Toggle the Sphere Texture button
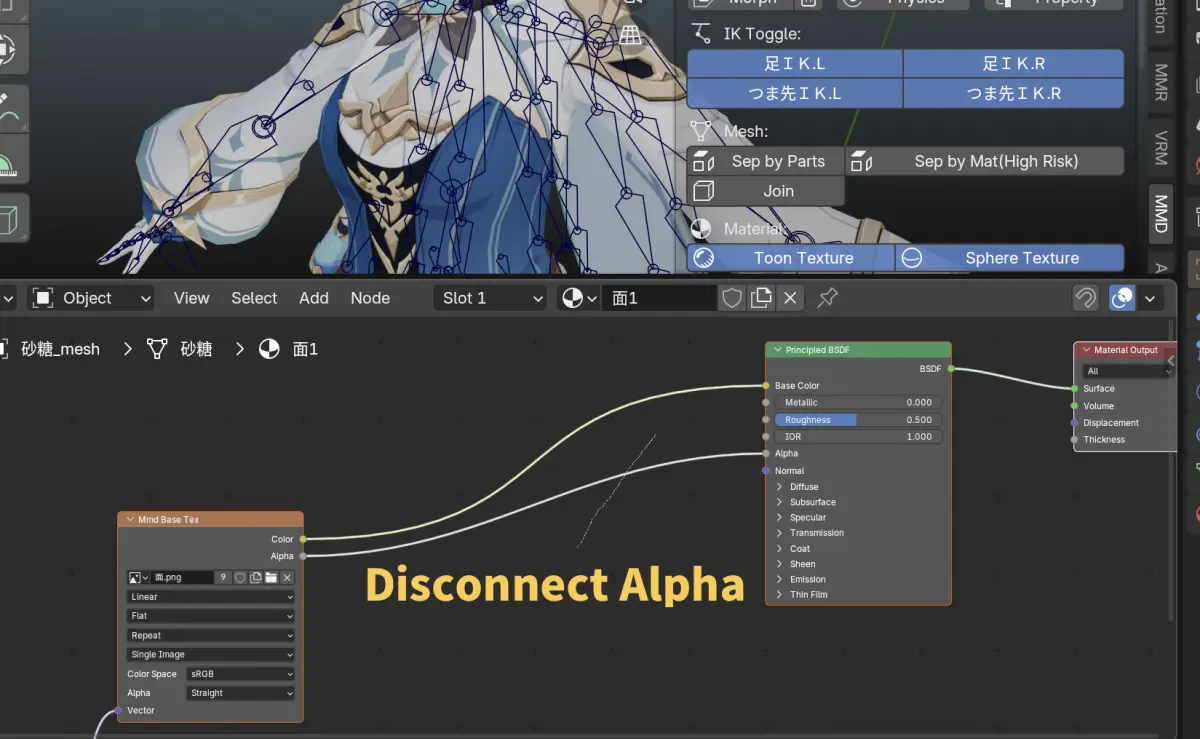The height and width of the screenshot is (739, 1200). [x=1009, y=258]
